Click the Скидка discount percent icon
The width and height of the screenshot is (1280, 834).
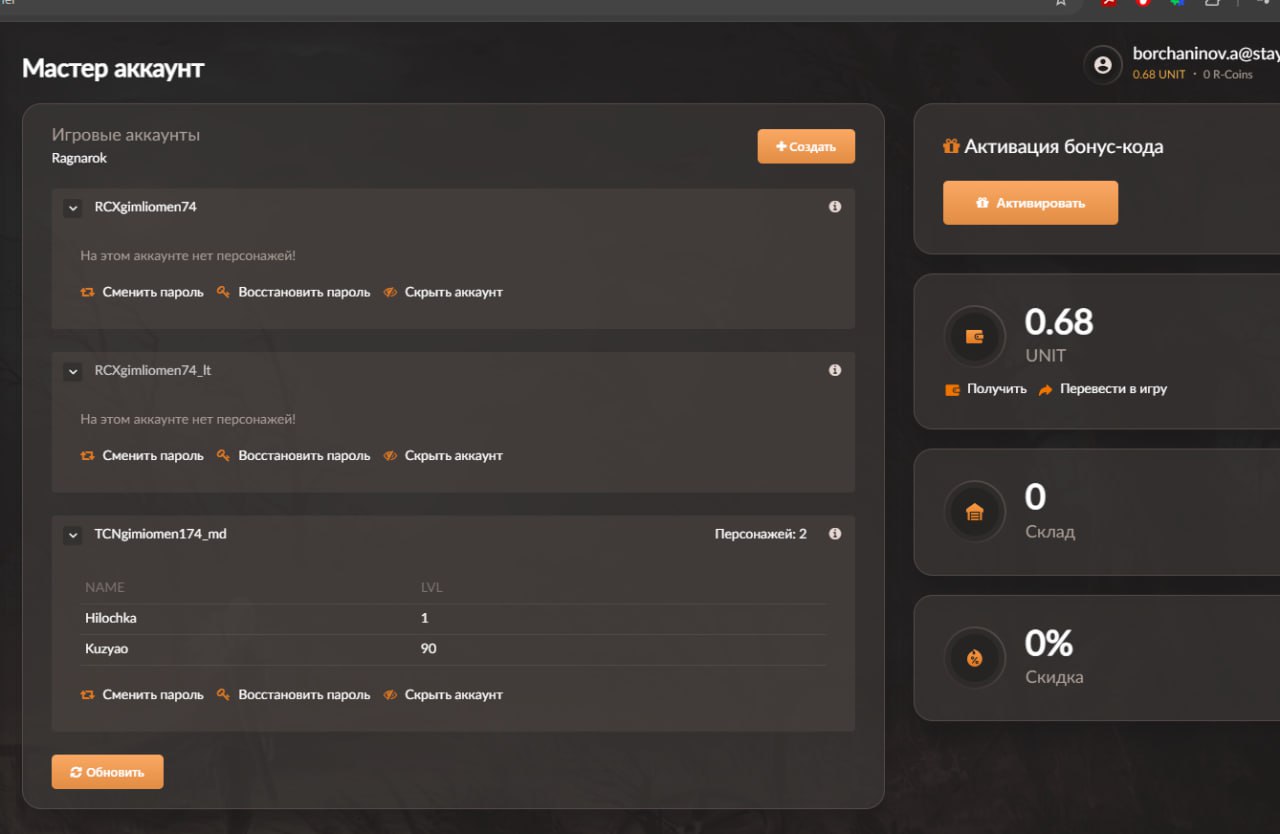point(974,658)
